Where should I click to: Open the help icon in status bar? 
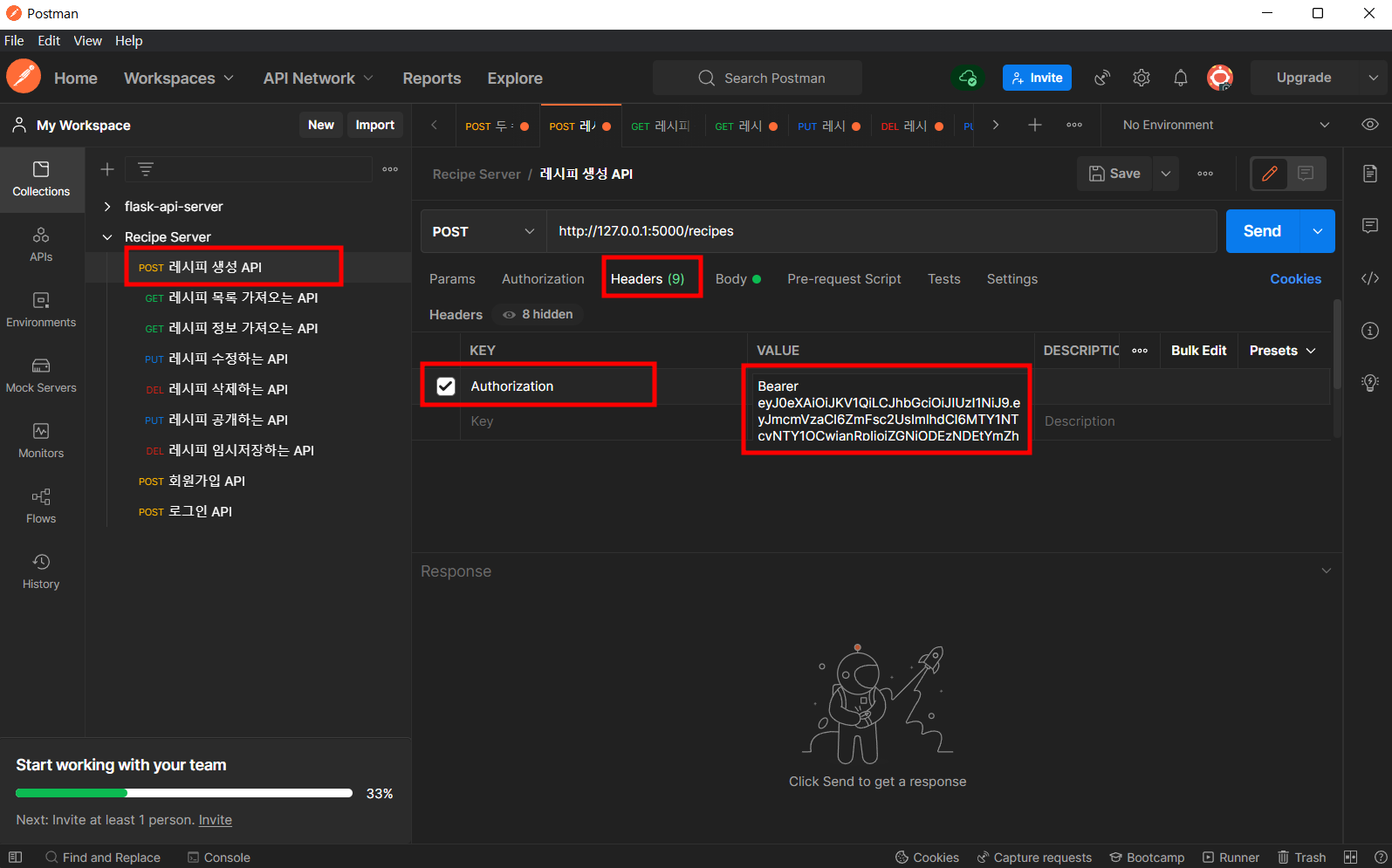(1381, 858)
